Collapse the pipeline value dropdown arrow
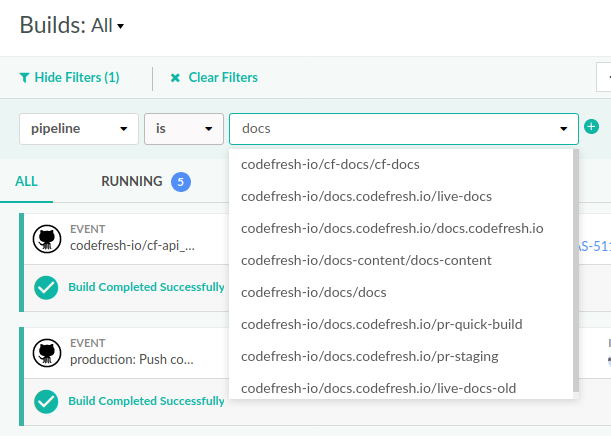The height and width of the screenshot is (436, 611). pos(563,129)
